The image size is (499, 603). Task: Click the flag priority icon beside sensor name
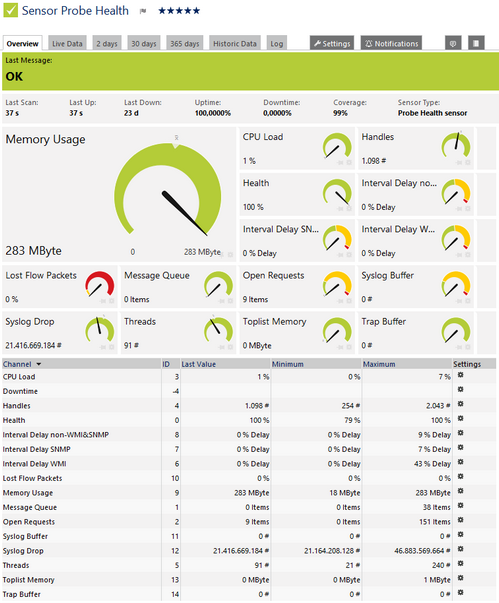point(143,11)
